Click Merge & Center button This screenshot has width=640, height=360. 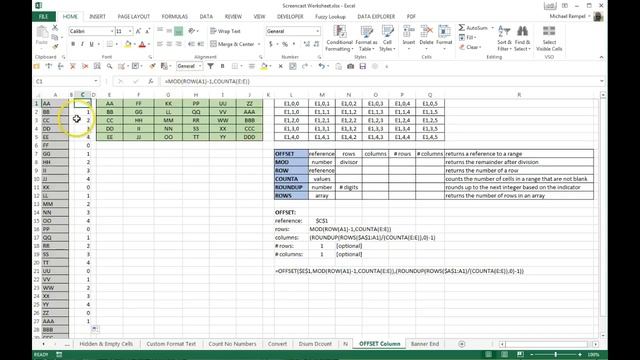coord(232,44)
